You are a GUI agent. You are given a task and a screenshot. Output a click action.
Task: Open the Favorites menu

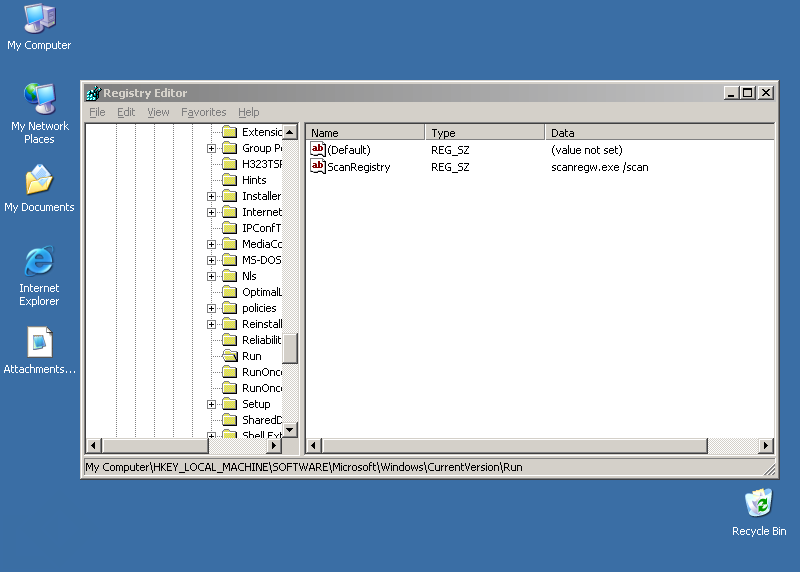203,112
